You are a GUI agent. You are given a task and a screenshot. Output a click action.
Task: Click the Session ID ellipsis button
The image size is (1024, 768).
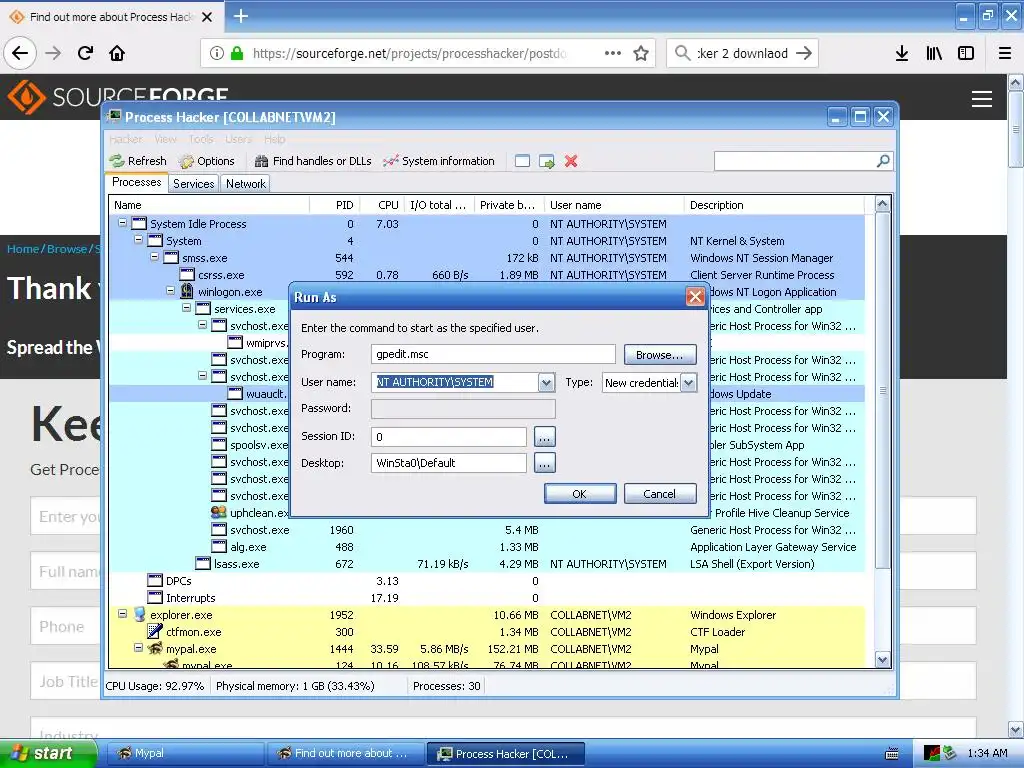(545, 436)
